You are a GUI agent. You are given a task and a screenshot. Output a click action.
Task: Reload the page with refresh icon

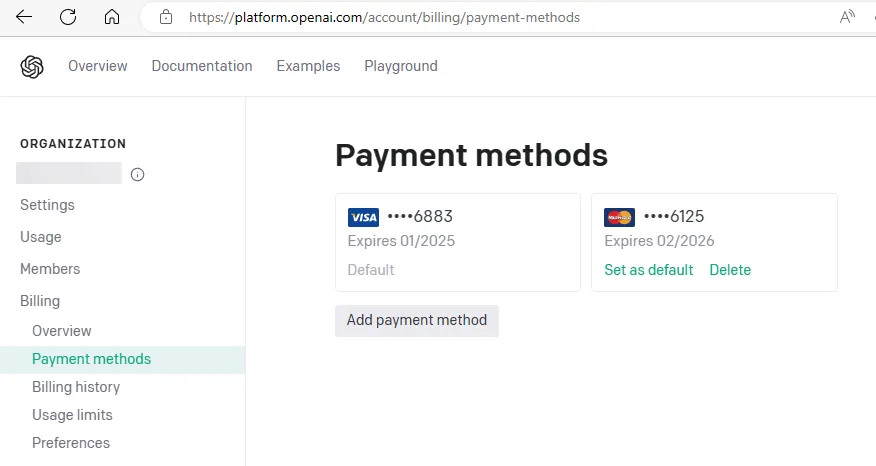tap(68, 17)
